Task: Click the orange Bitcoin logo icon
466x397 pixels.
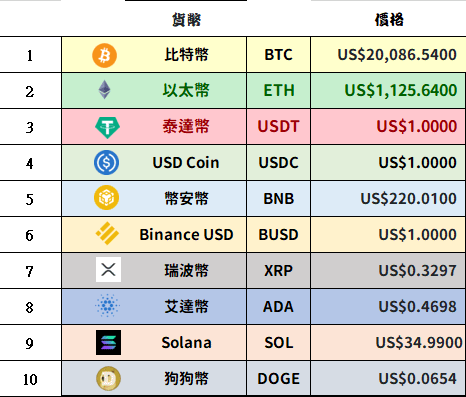Action: pos(105,55)
